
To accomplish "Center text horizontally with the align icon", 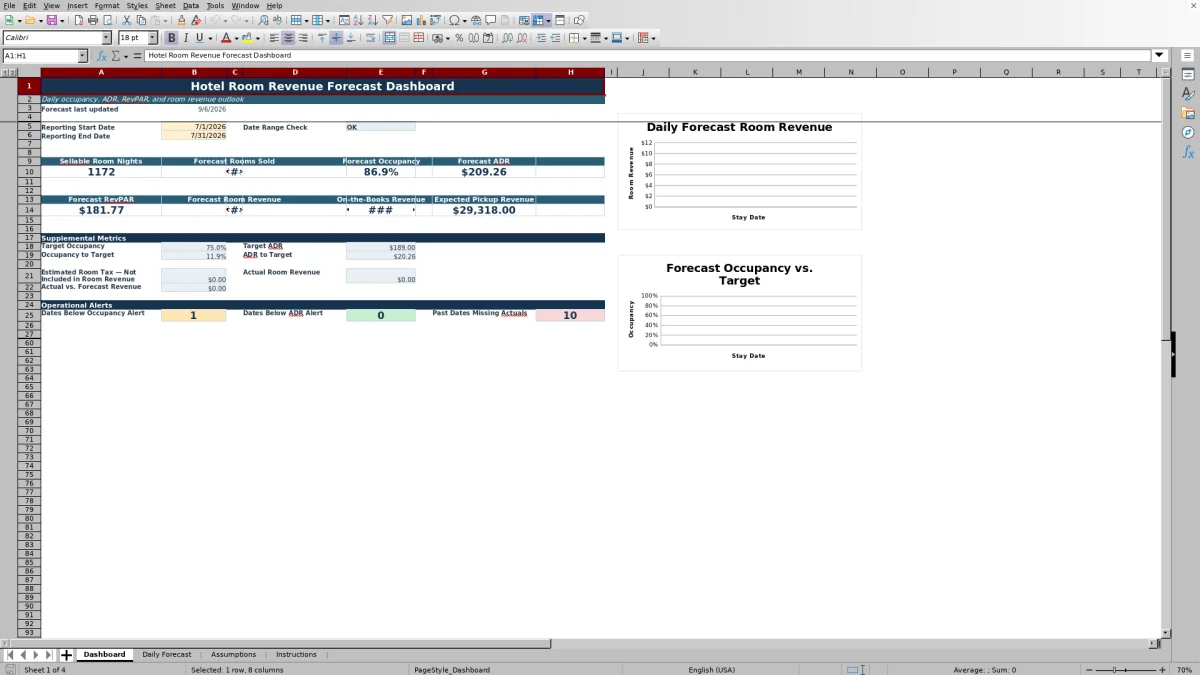I will coord(288,38).
